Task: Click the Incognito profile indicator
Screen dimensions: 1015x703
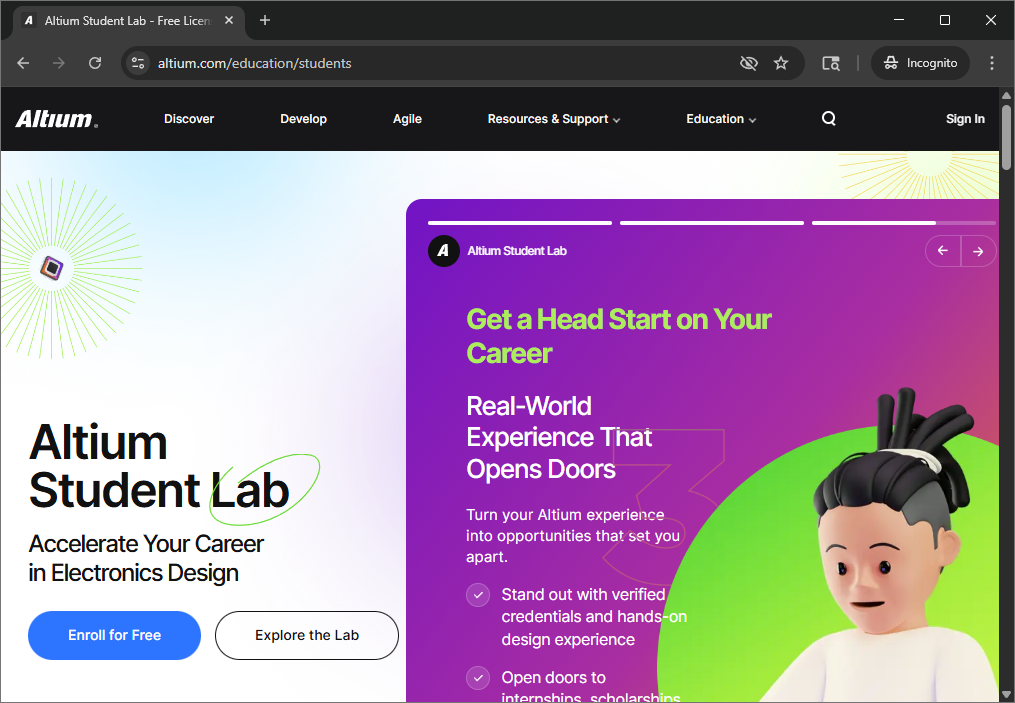Action: [x=920, y=63]
